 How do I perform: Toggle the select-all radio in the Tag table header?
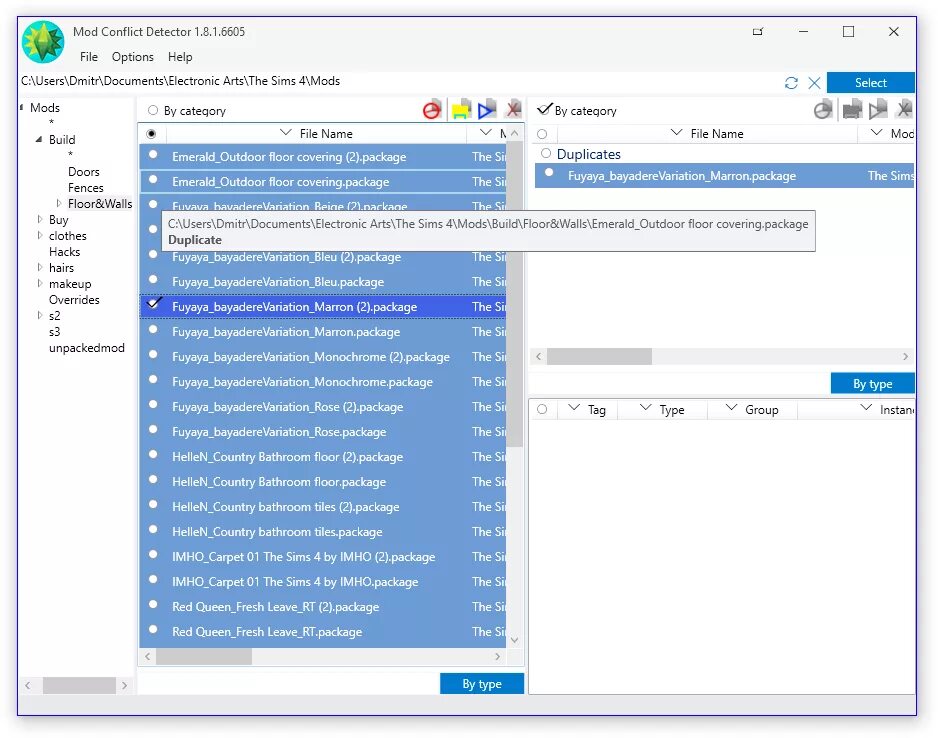coord(542,409)
